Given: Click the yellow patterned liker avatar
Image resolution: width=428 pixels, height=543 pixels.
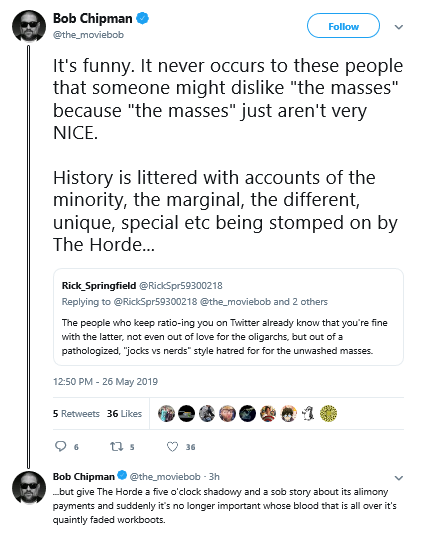Looking at the screenshot, I should click(328, 413).
